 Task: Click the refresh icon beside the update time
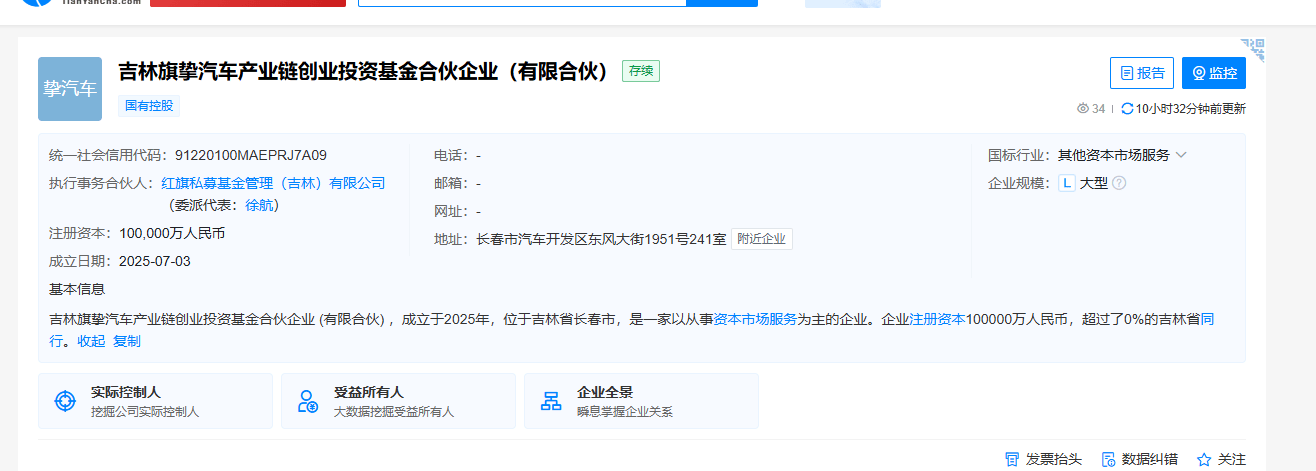click(1127, 108)
